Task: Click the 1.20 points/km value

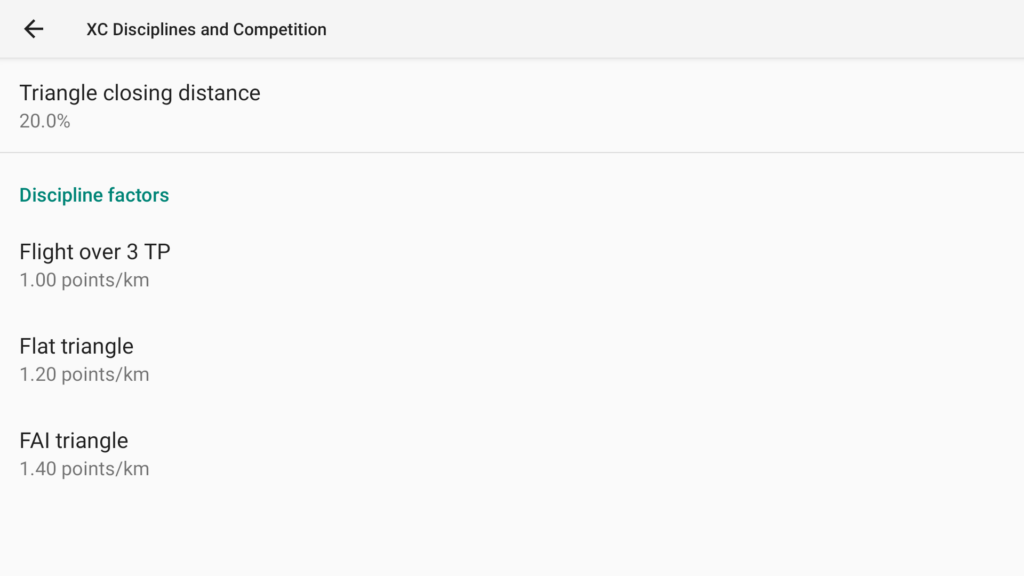Action: click(84, 375)
